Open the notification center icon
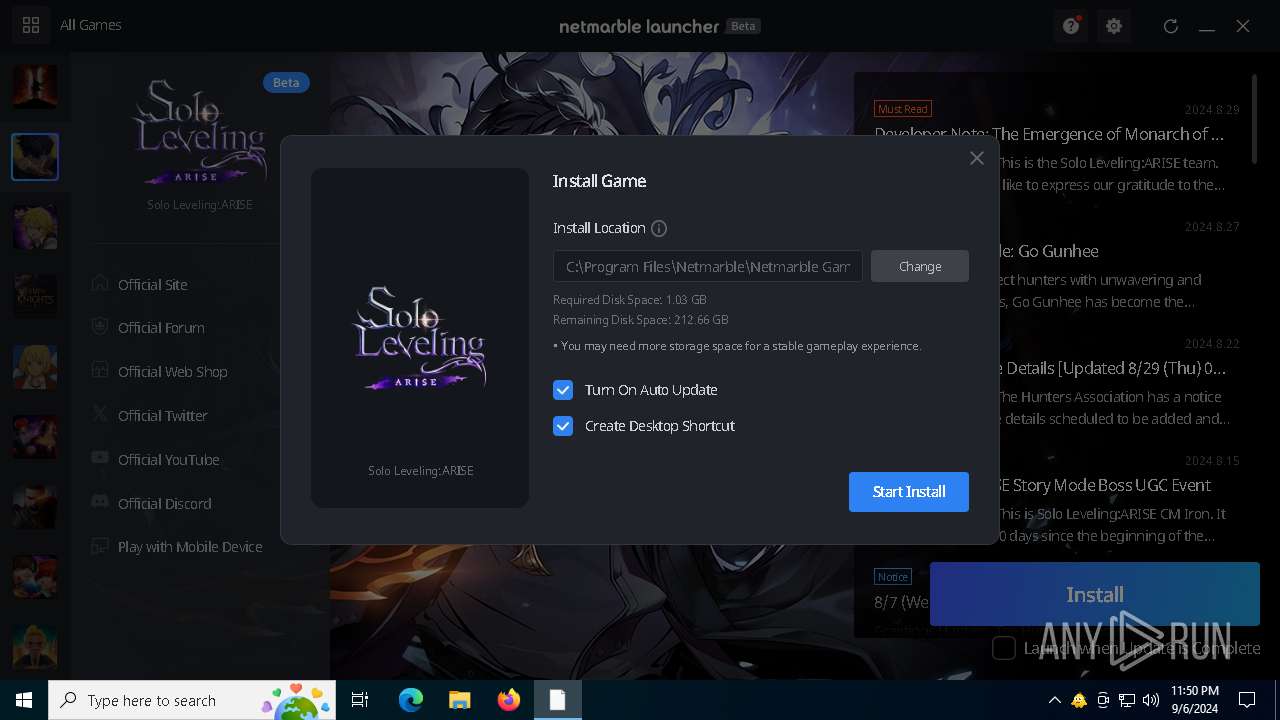The height and width of the screenshot is (720, 1280). 1247,700
